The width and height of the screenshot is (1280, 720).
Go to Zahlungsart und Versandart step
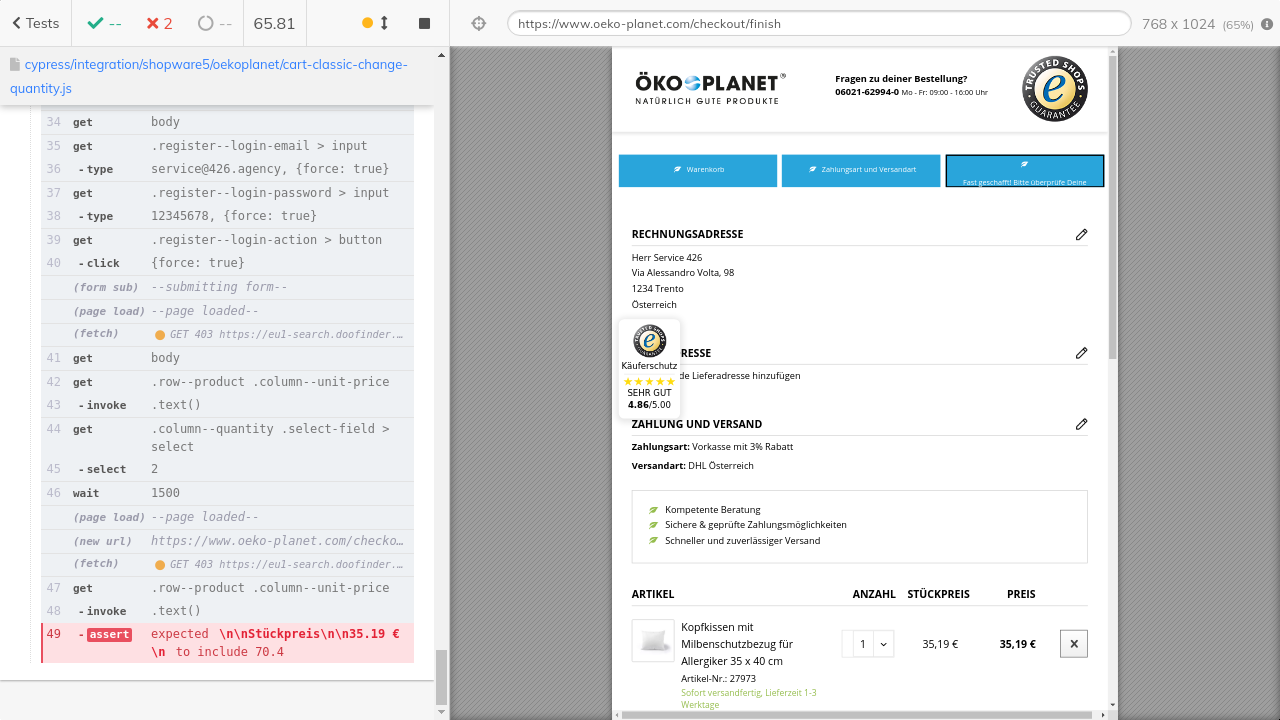point(861,170)
